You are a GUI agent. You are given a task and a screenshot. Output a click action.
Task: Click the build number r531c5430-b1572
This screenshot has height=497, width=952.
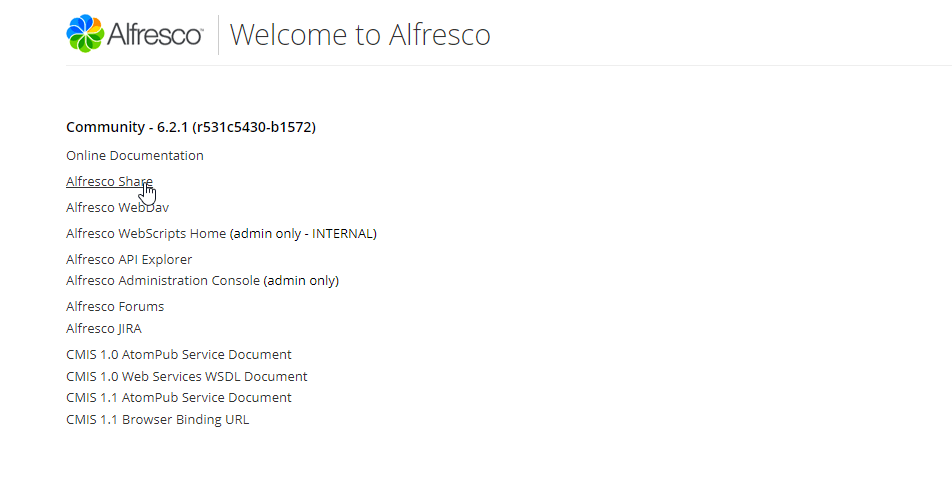click(x=254, y=127)
